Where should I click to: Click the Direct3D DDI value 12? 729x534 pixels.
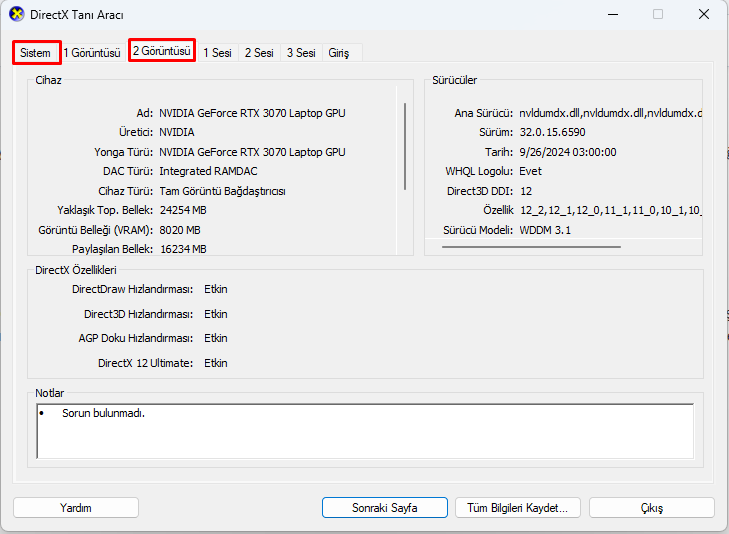pyautogui.click(x=526, y=191)
